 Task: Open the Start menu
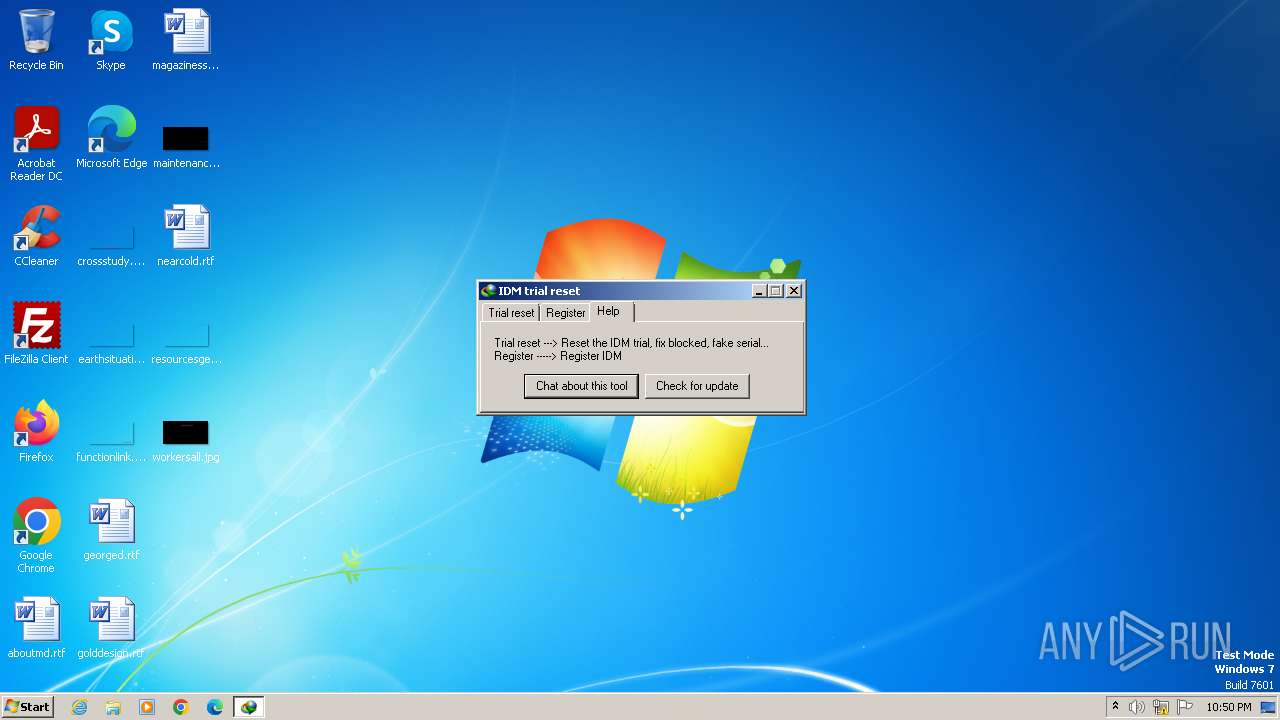coord(28,707)
